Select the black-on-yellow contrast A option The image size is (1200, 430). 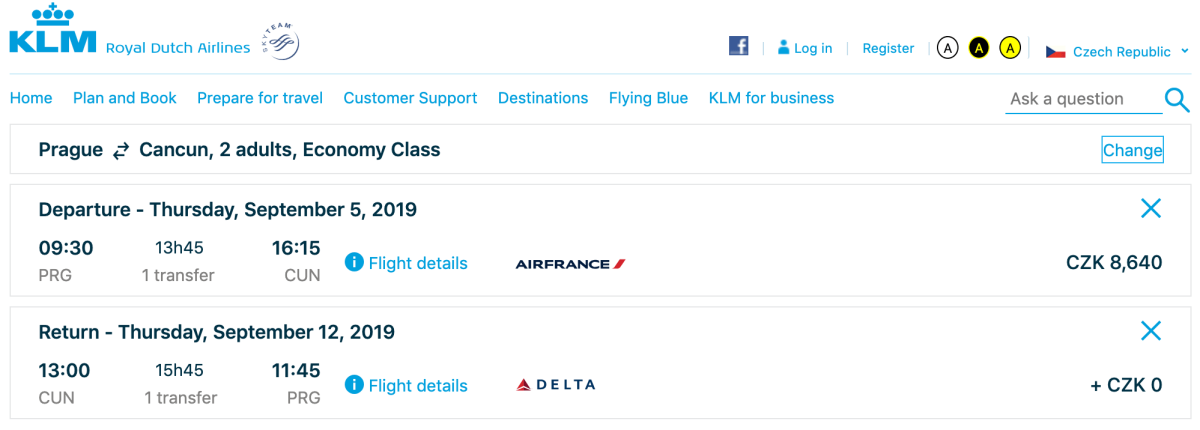[979, 48]
